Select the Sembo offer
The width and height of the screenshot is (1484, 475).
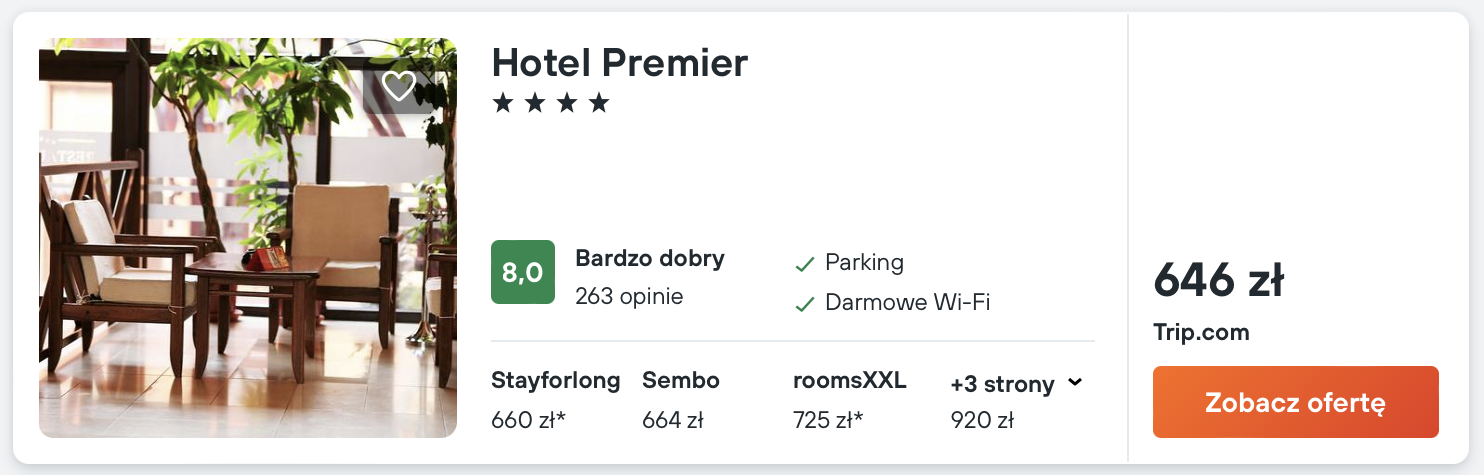coord(681,399)
